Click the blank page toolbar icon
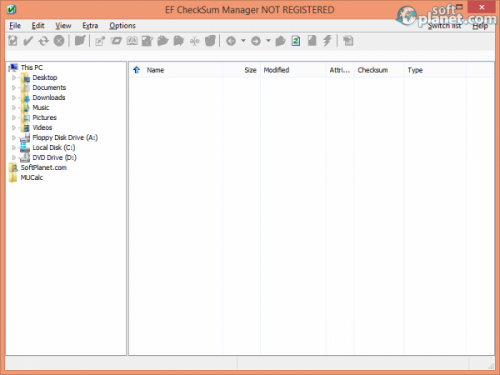The image size is (500, 375). [312, 41]
